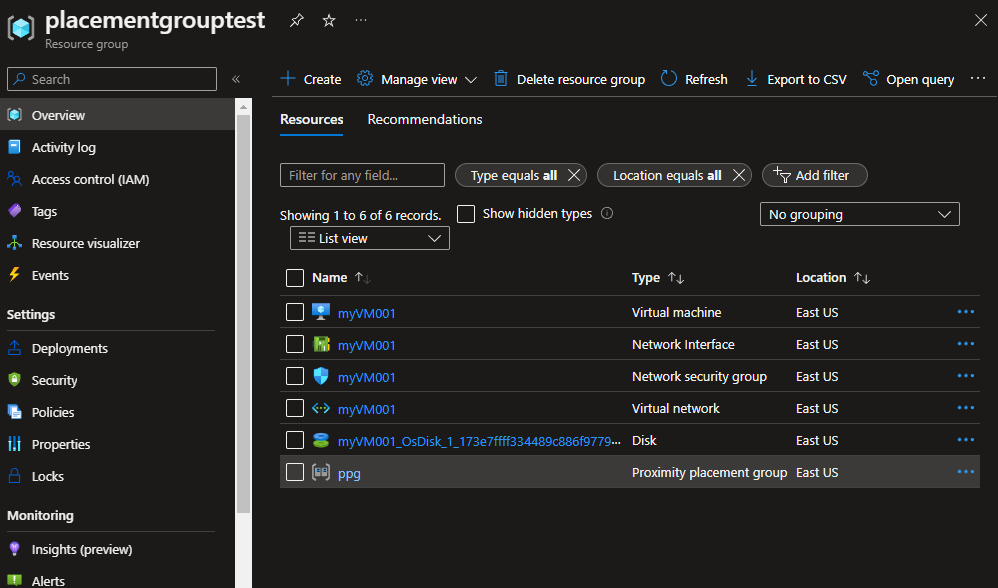Click the Add filter button

tap(814, 175)
